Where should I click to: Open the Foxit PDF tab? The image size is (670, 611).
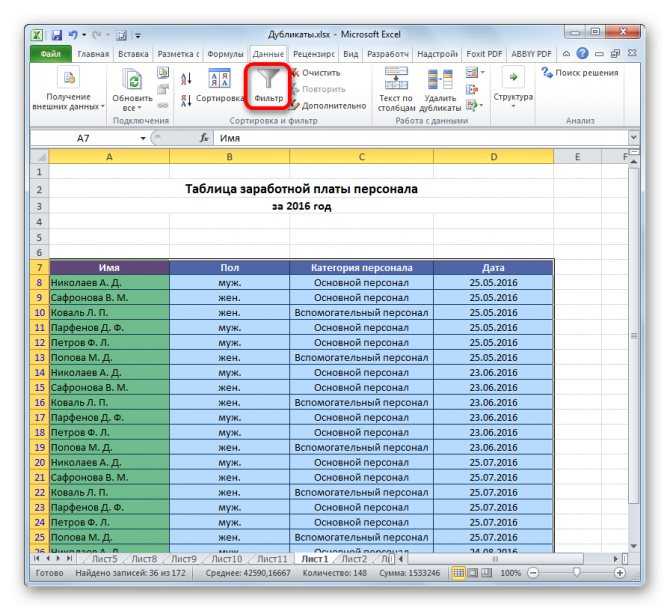pos(484,54)
